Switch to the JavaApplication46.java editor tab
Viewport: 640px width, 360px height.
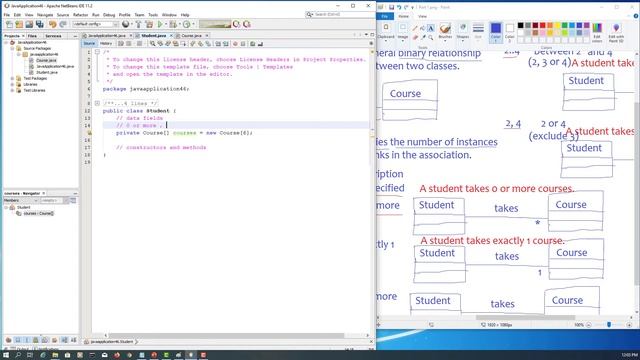coord(107,36)
